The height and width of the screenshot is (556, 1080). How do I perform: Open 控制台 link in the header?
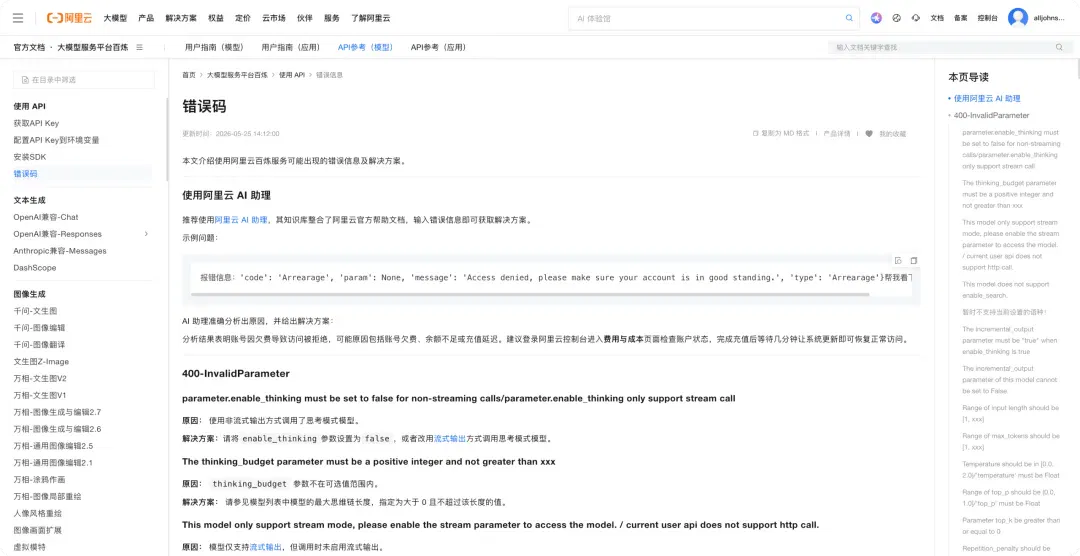tap(987, 19)
